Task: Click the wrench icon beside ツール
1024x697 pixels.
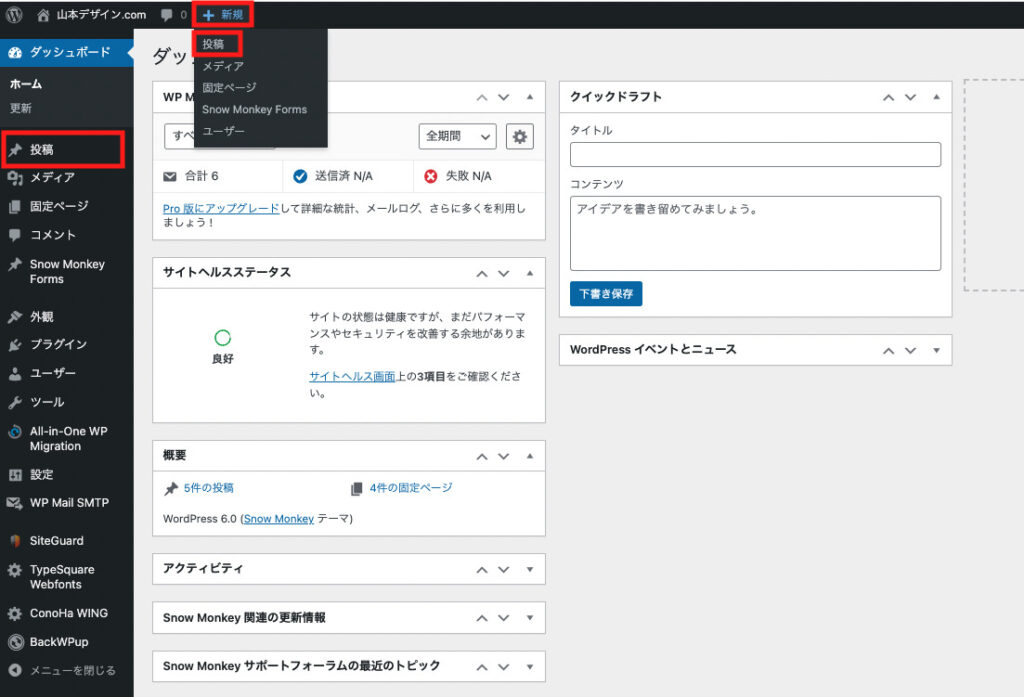Action: pyautogui.click(x=15, y=402)
